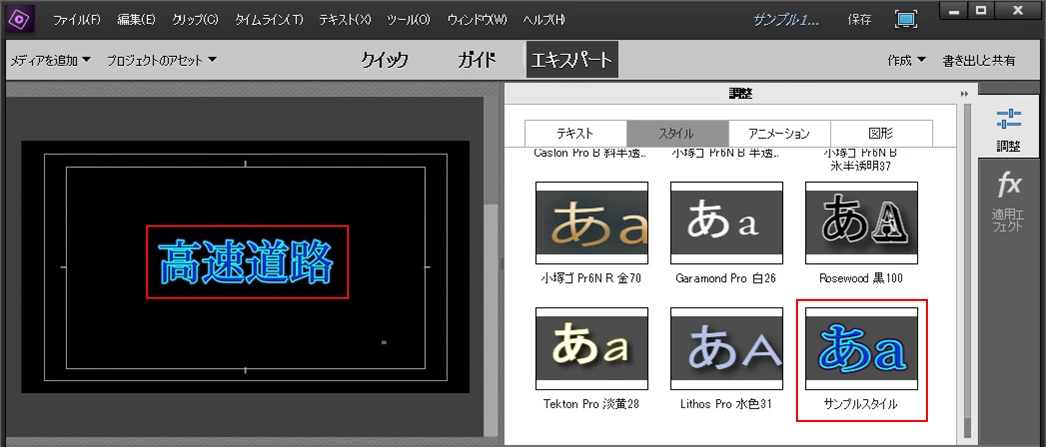
Task: Click the サンプル1 project name
Action: [x=786, y=20]
